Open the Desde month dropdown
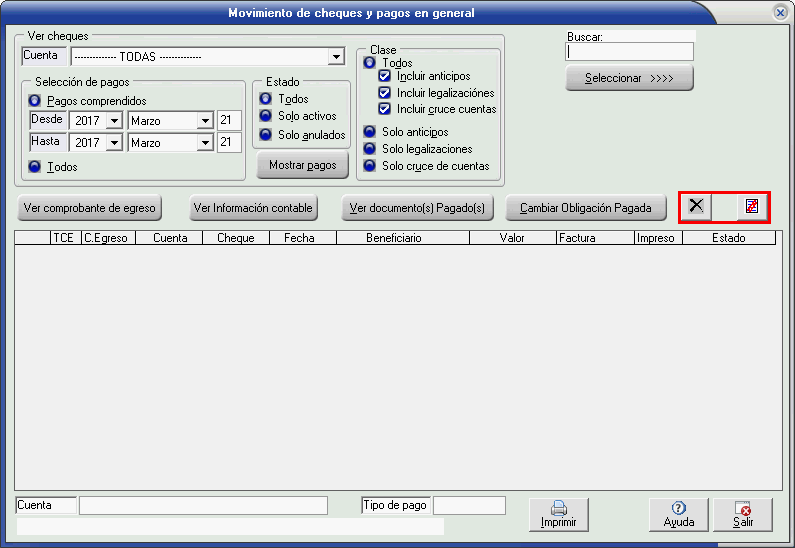 tap(205, 121)
